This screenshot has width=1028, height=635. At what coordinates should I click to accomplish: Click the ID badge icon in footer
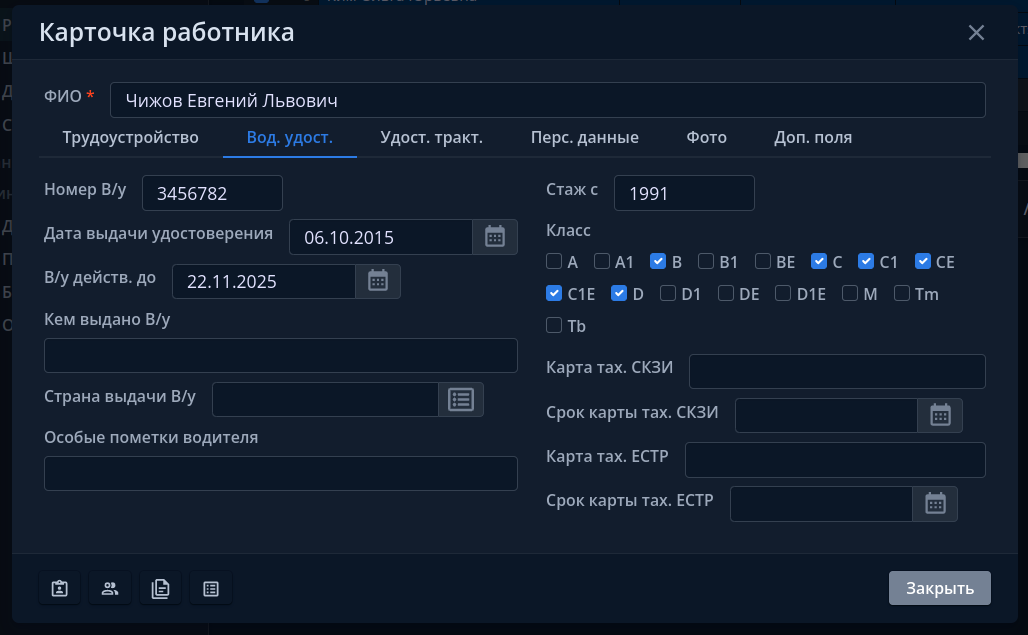click(x=60, y=589)
